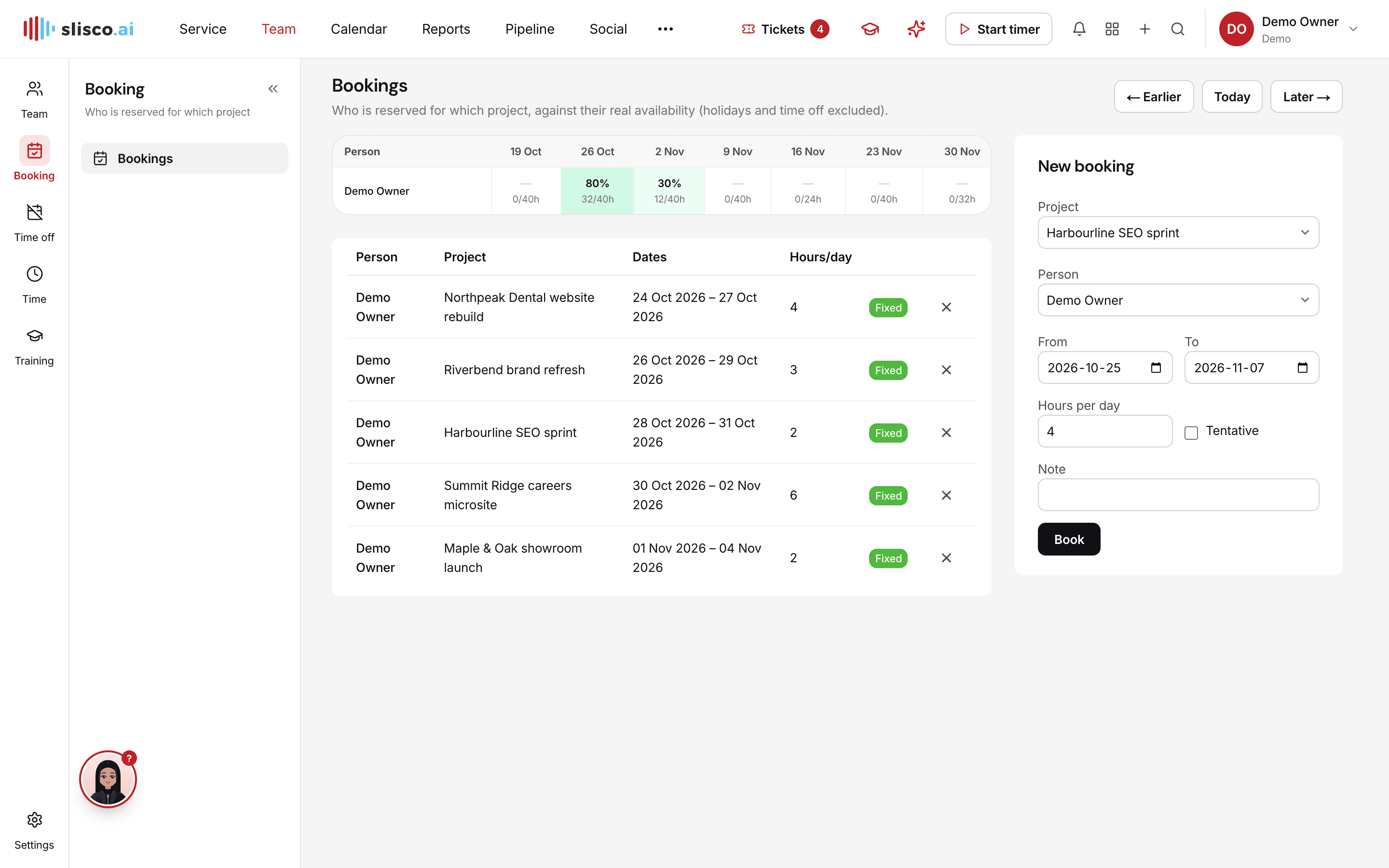Remove the Harbourline SEO sprint booking
Viewport: 1389px width, 868px height.
[946, 432]
